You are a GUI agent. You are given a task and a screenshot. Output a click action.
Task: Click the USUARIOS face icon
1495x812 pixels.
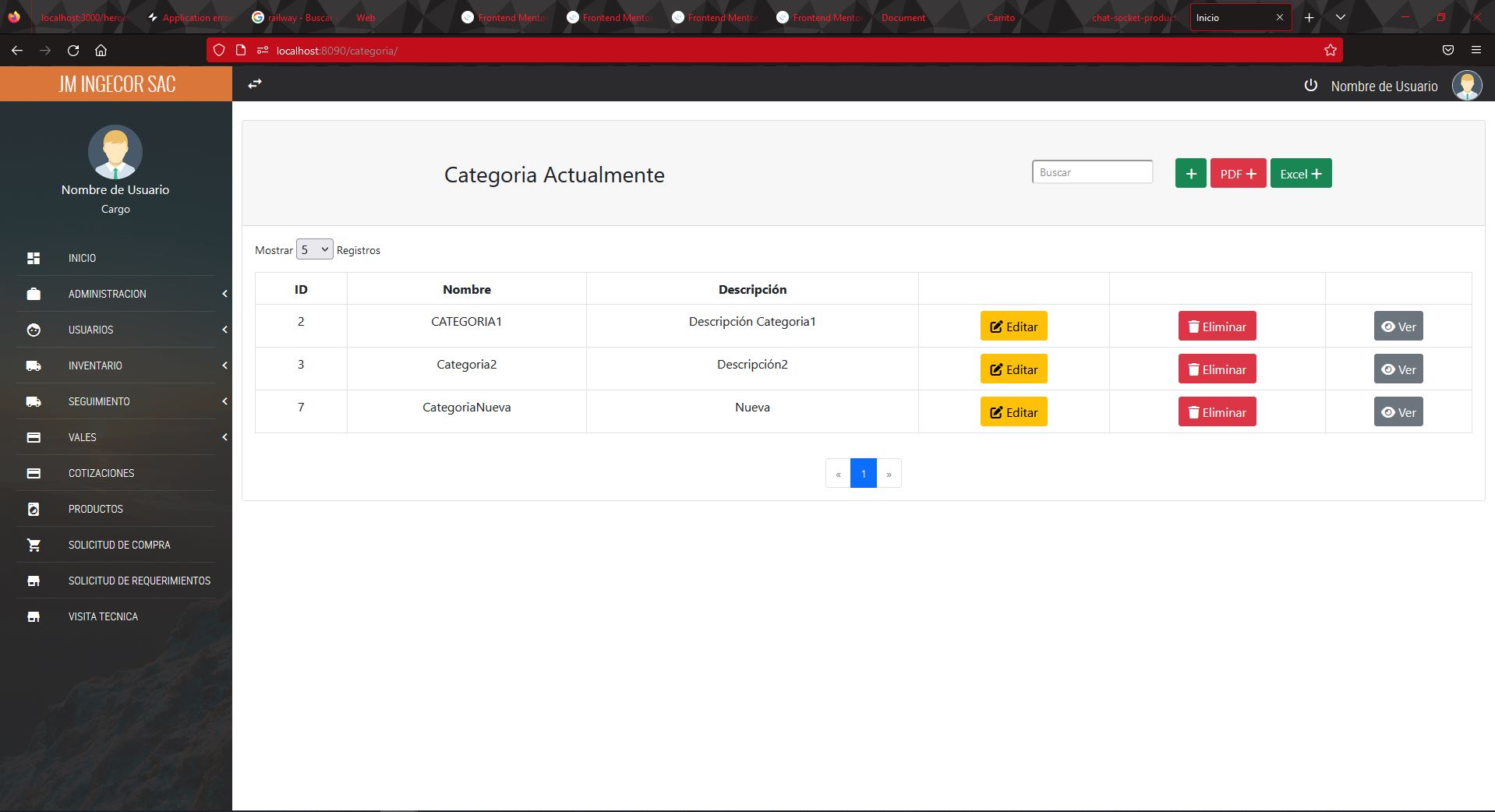pos(34,330)
